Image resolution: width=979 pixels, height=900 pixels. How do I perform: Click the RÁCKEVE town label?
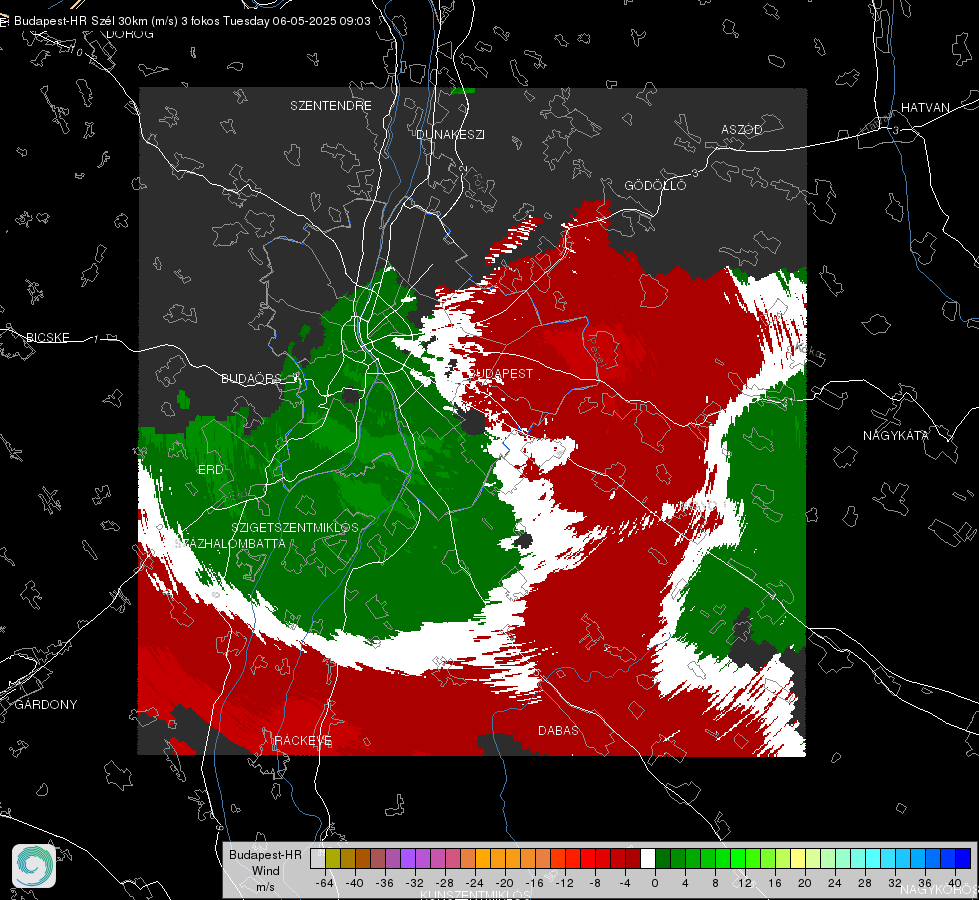pos(303,741)
